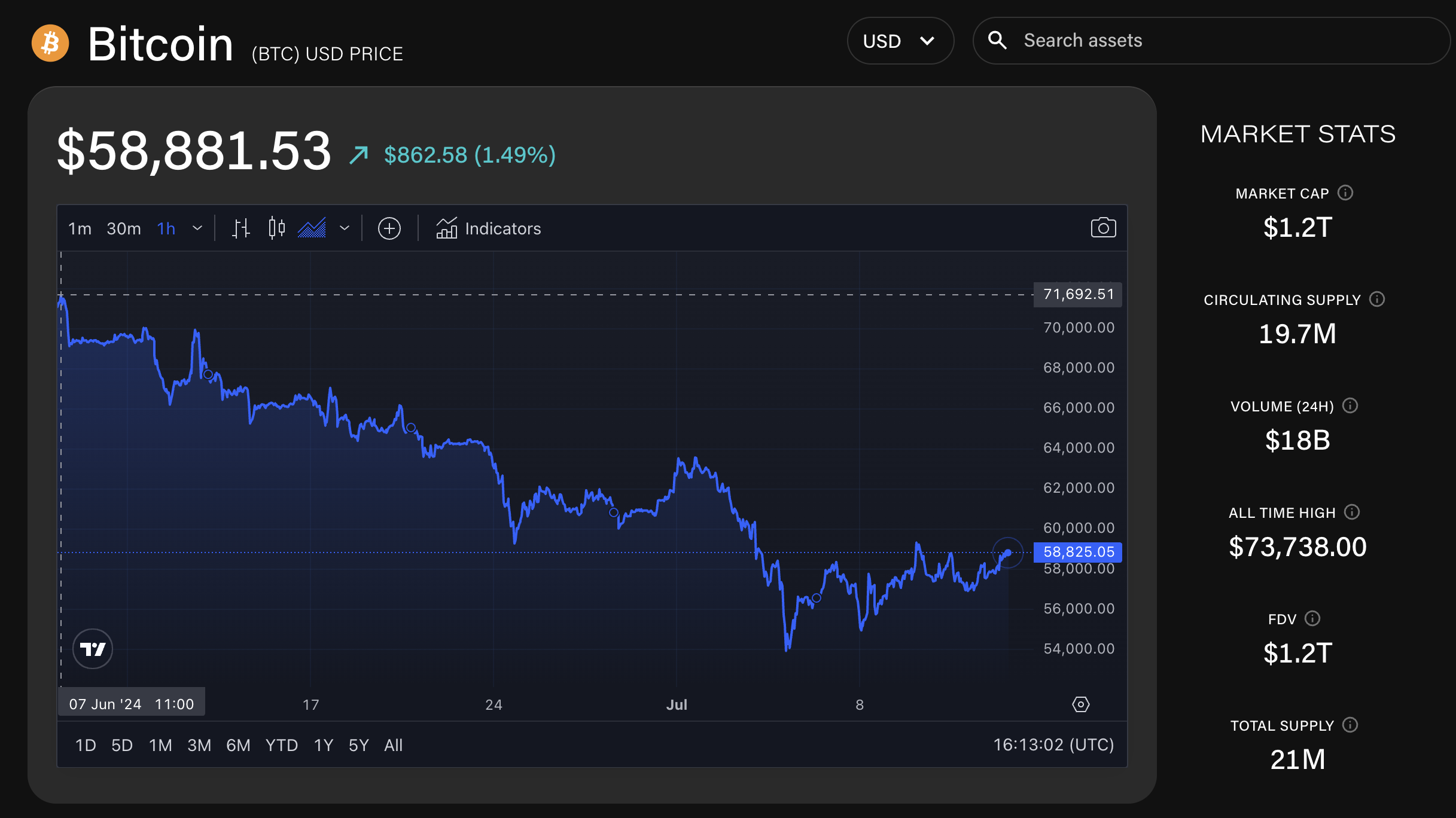This screenshot has height=818, width=1456.
Task: Toggle the 1m timeframe
Action: [80, 228]
